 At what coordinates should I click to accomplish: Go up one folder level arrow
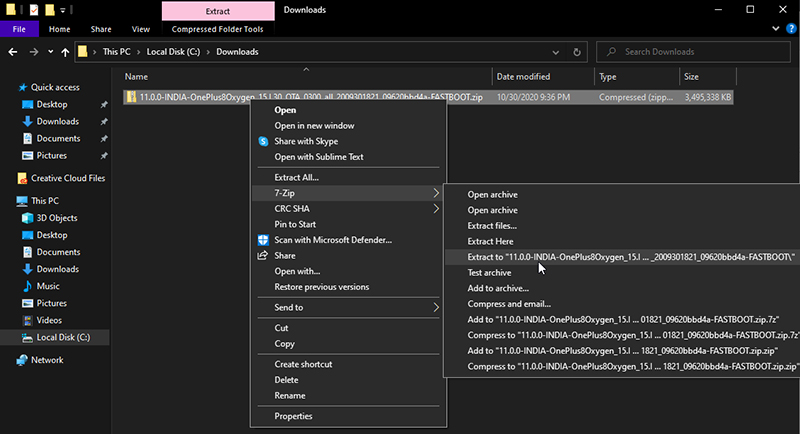(65, 52)
